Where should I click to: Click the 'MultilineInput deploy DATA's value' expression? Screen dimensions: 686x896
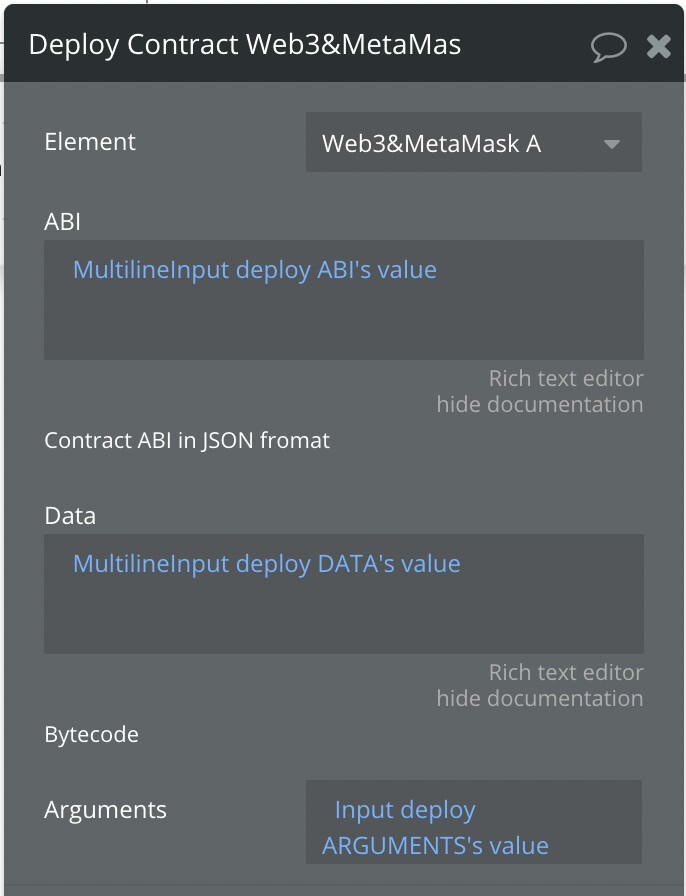coord(267,564)
